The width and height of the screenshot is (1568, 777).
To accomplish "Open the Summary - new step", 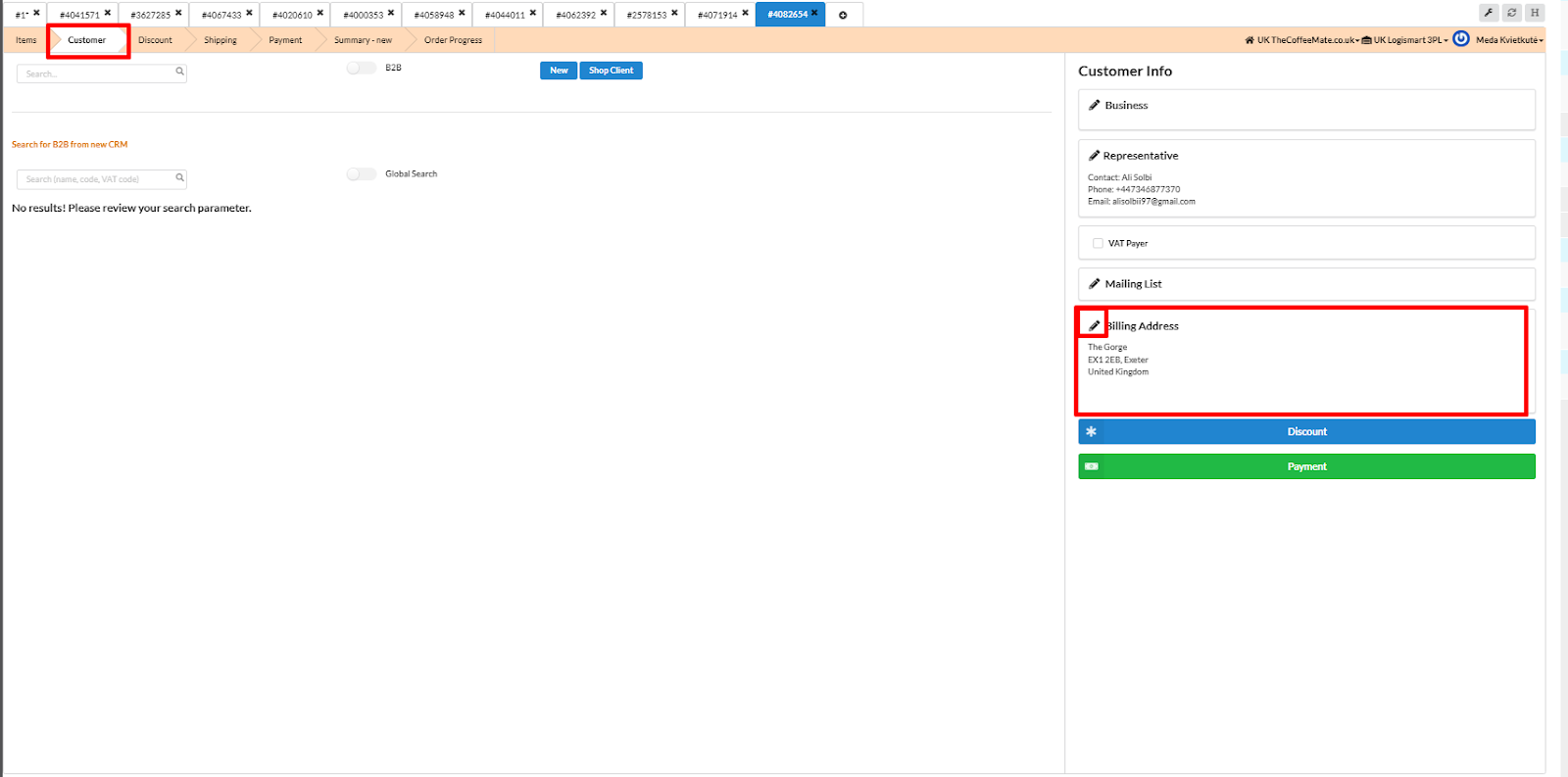I will point(363,40).
